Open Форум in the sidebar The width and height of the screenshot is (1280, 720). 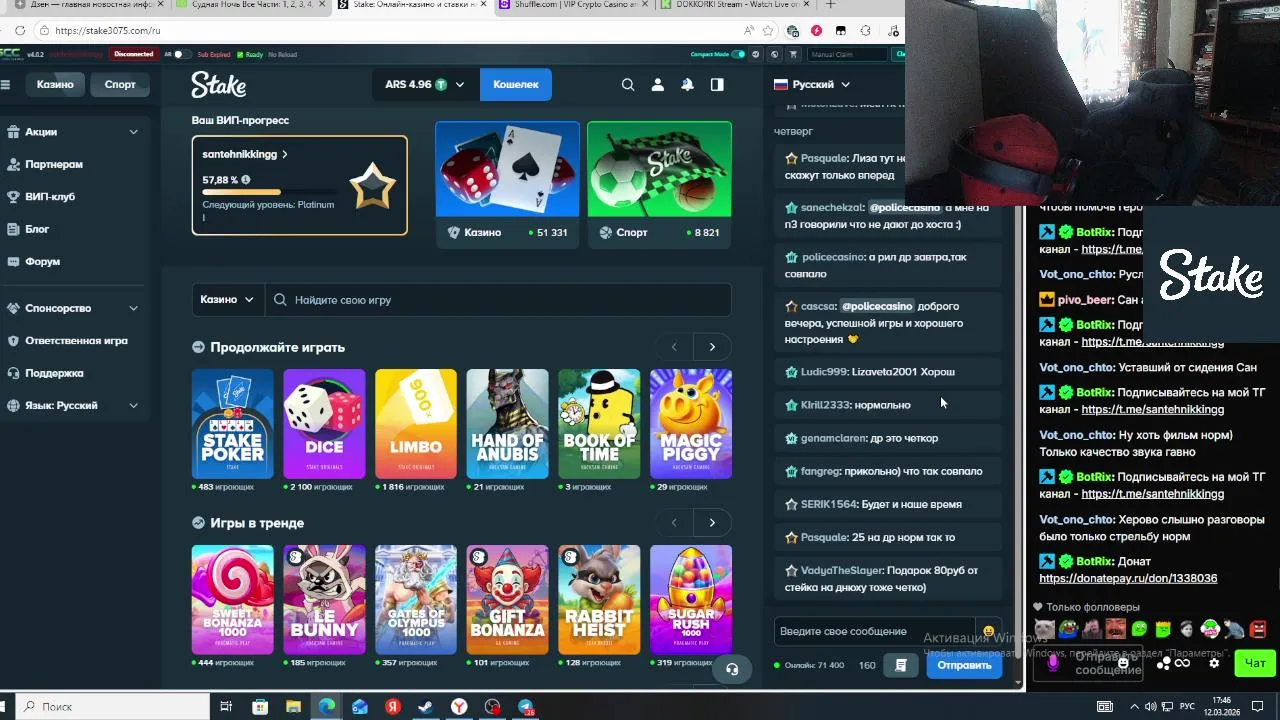(x=43, y=262)
